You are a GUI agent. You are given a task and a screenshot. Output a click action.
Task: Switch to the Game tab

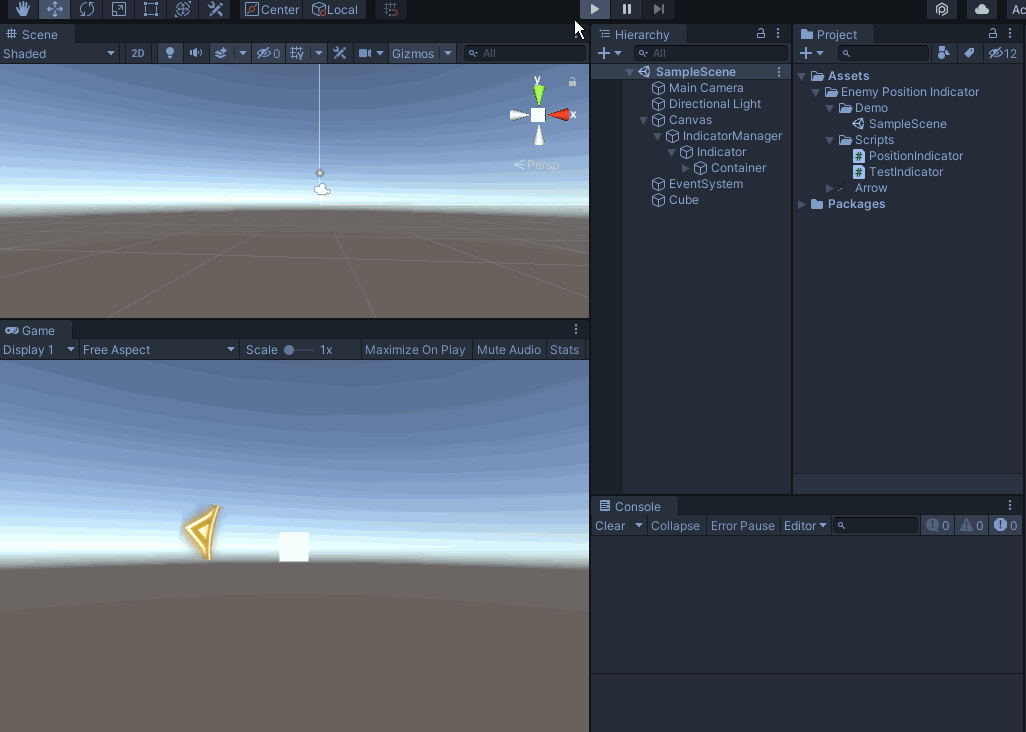(x=30, y=331)
